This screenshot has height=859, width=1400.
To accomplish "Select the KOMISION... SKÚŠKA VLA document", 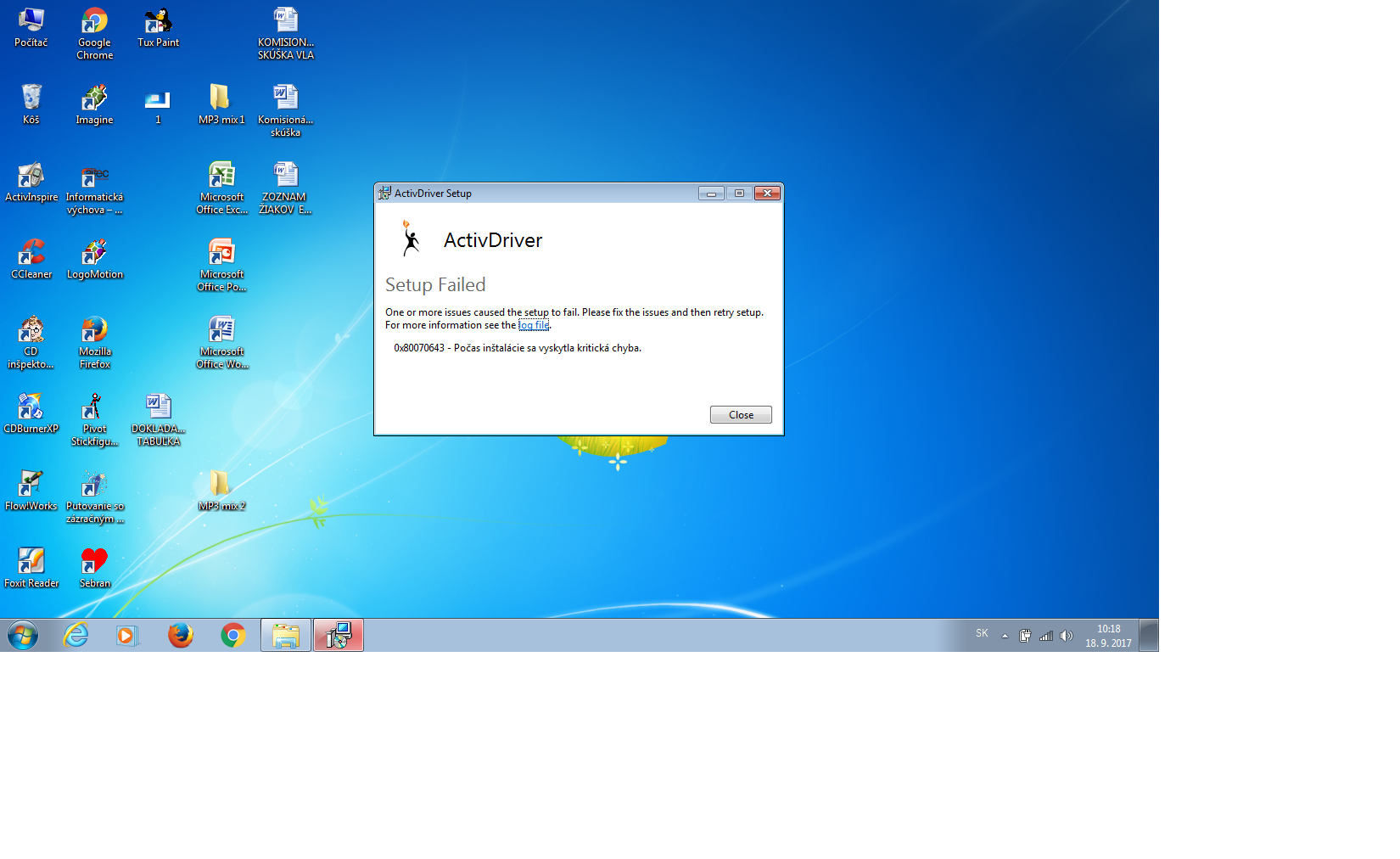I will (286, 33).
